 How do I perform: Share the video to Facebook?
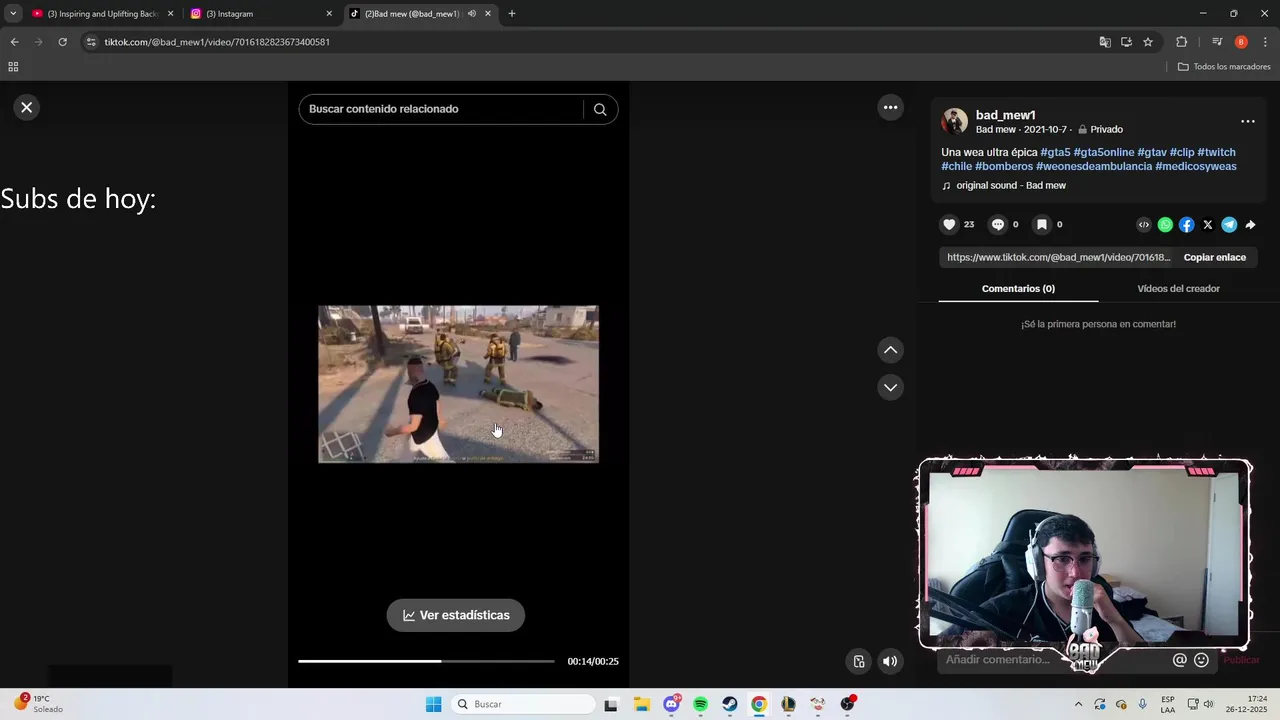[1186, 225]
